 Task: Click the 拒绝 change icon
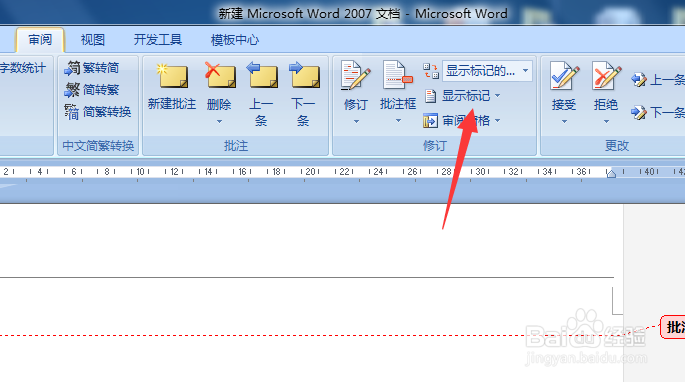(606, 76)
